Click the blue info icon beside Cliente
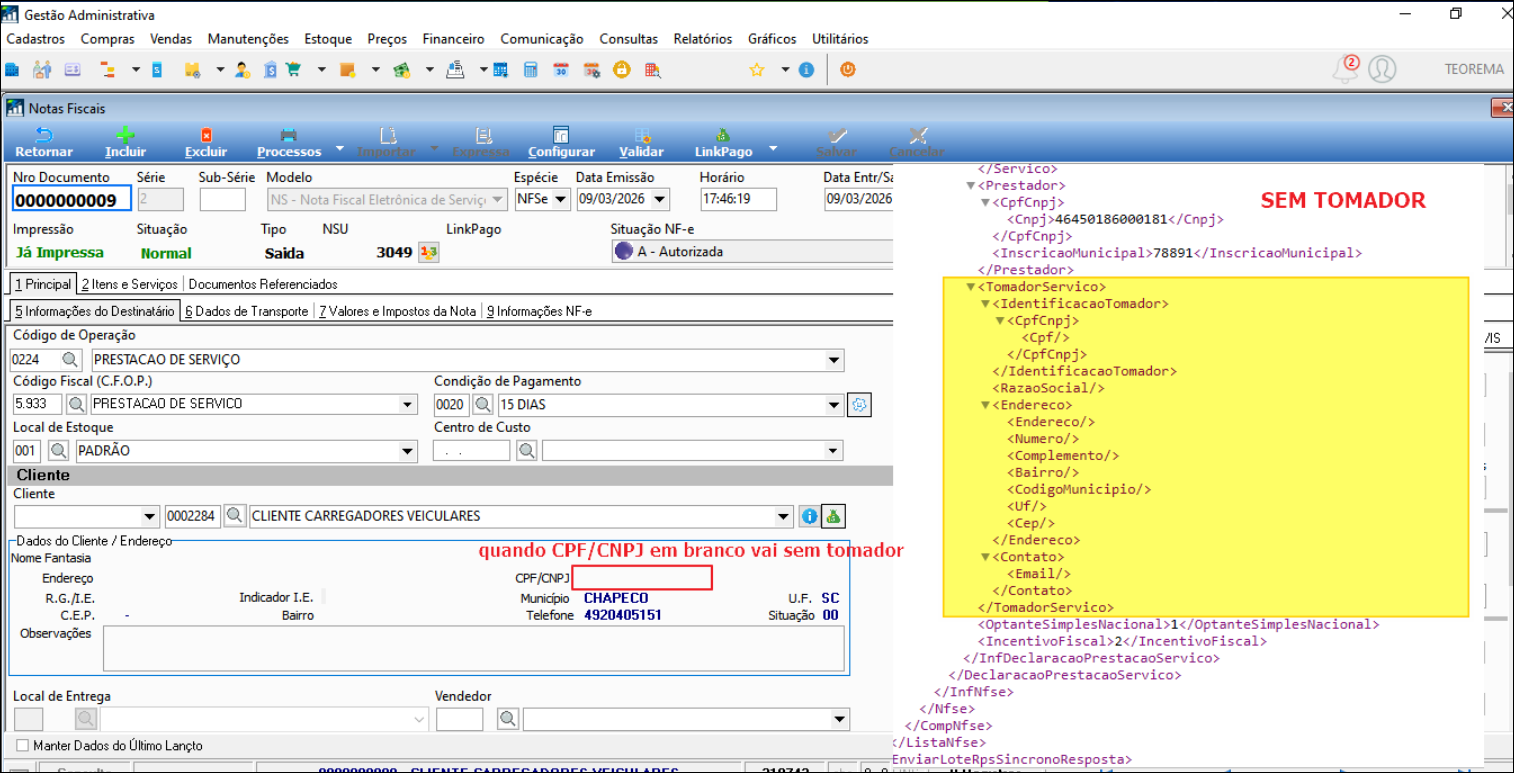 pos(810,517)
